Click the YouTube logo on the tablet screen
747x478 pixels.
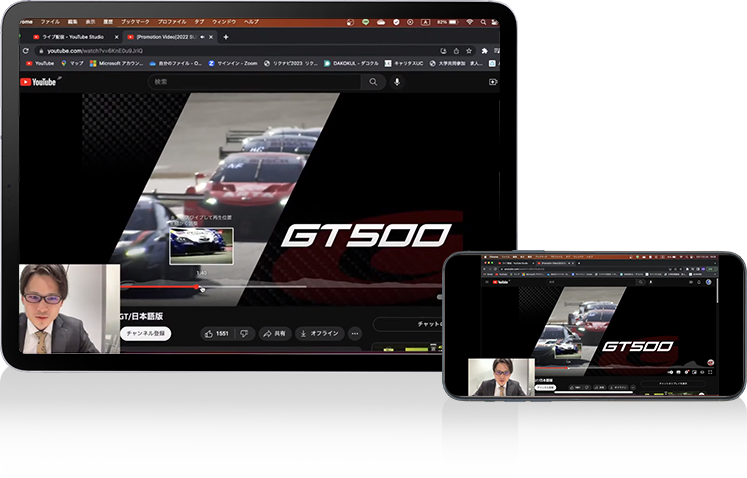[38, 82]
